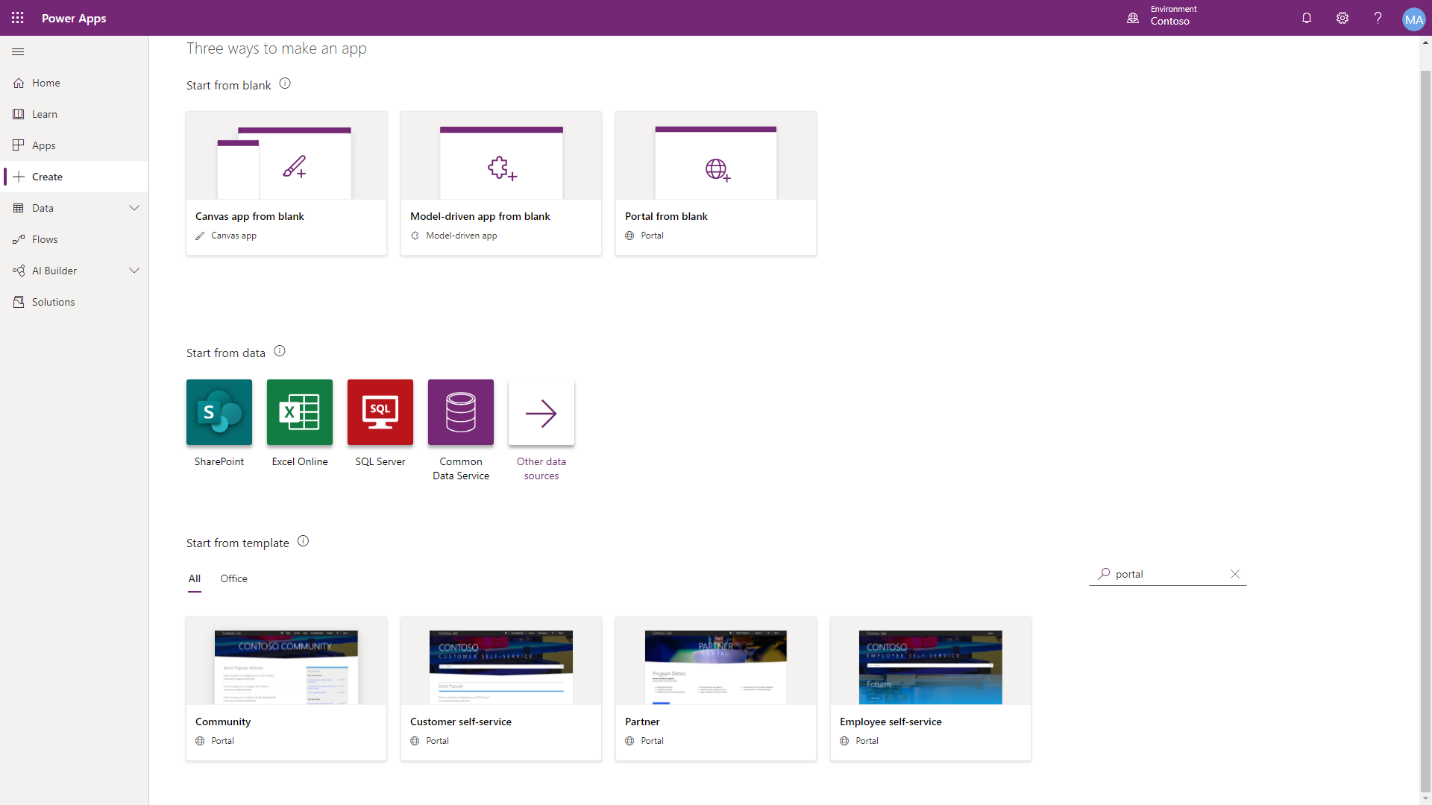Click the Partner template title
This screenshot has height=805, width=1432.
pyautogui.click(x=642, y=722)
